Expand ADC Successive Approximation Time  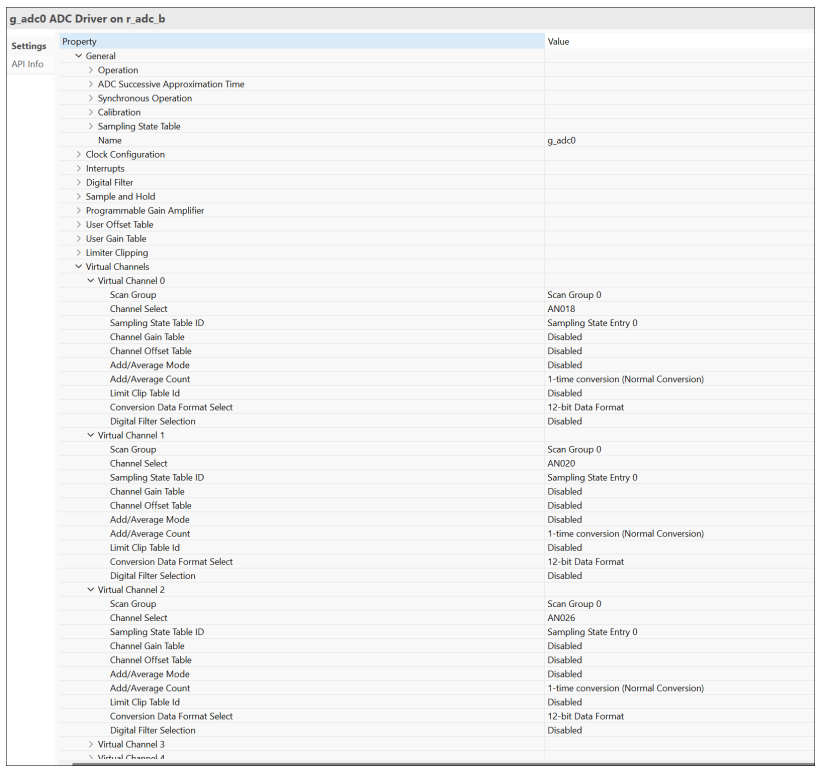click(91, 84)
